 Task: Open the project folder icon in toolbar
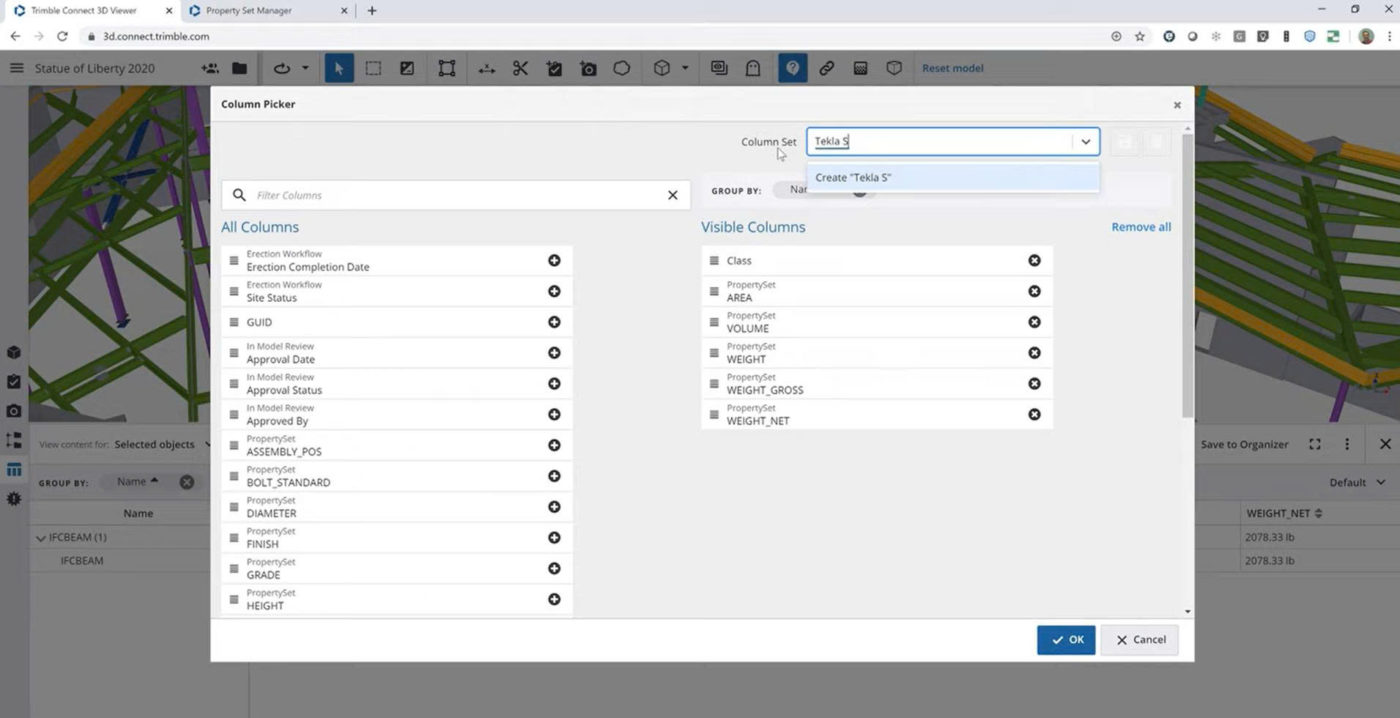click(x=240, y=68)
